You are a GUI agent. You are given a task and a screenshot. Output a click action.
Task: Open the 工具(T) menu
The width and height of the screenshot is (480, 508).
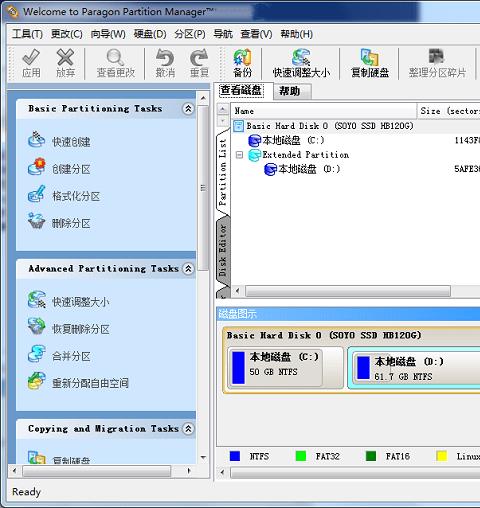click(x=27, y=34)
